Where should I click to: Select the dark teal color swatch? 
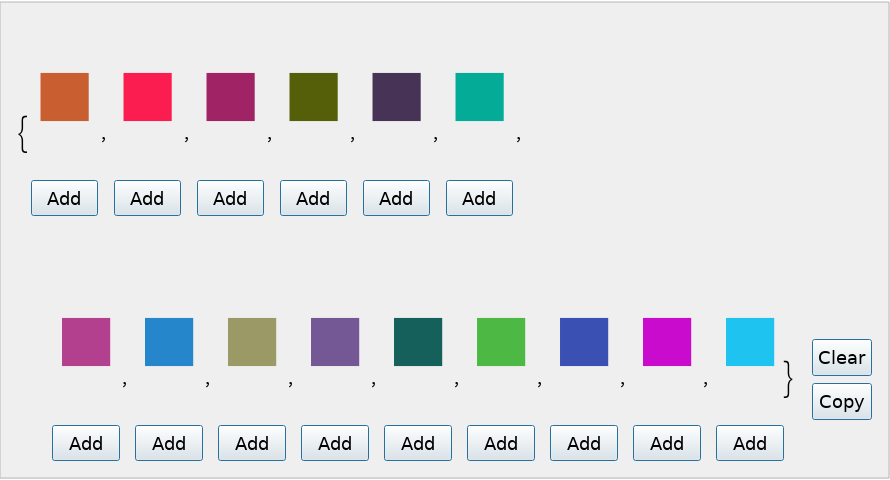coord(418,342)
